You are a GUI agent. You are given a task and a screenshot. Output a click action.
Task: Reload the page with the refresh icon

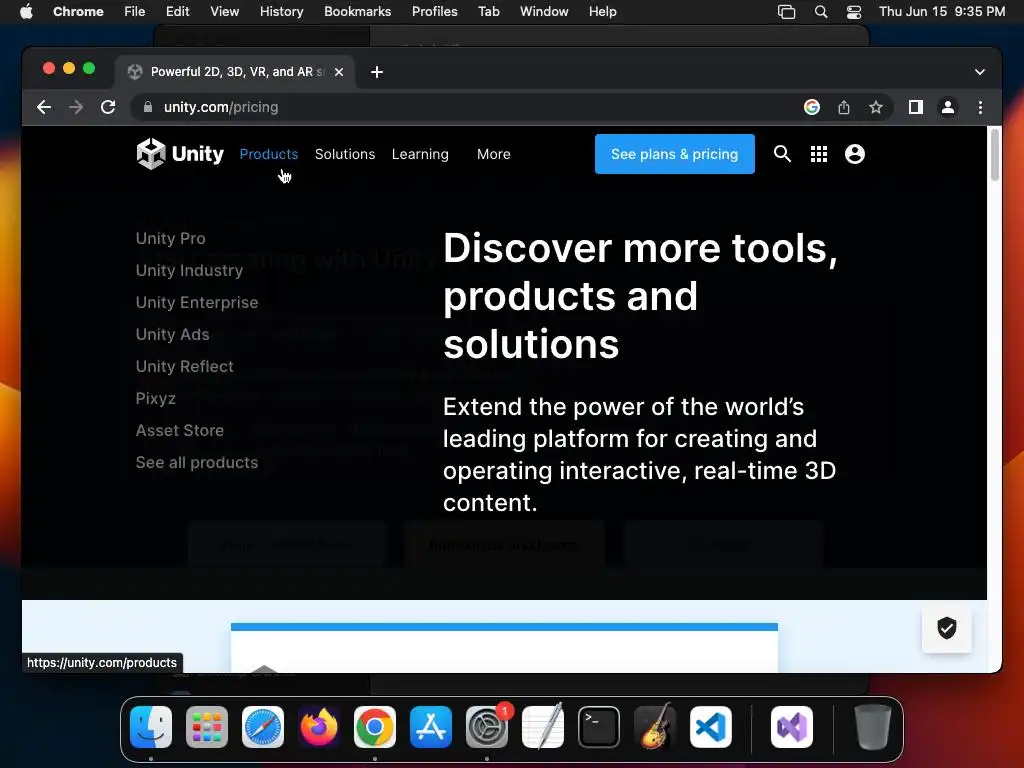coord(108,107)
